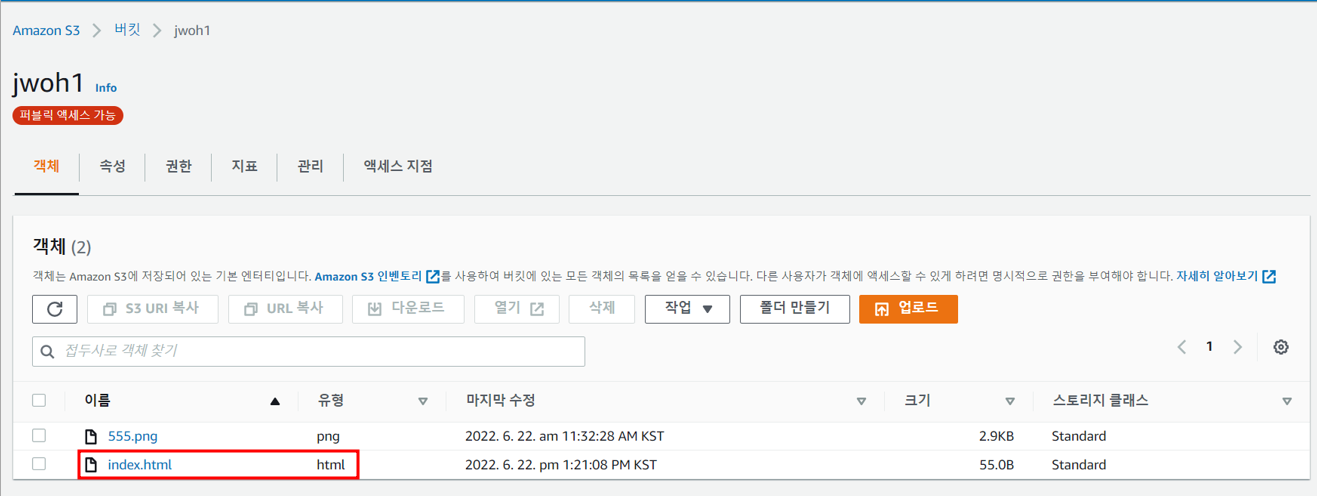Click the Info link next to jwoh1

106,88
